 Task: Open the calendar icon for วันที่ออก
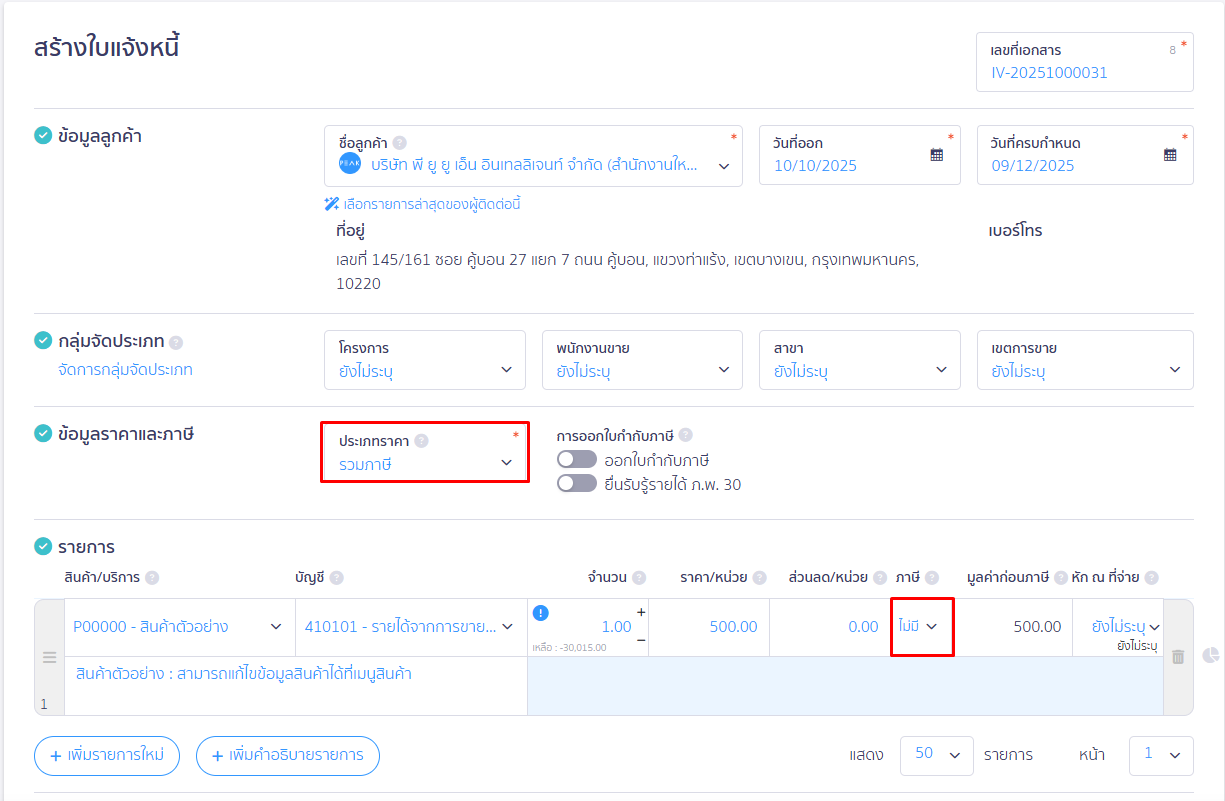tap(937, 155)
